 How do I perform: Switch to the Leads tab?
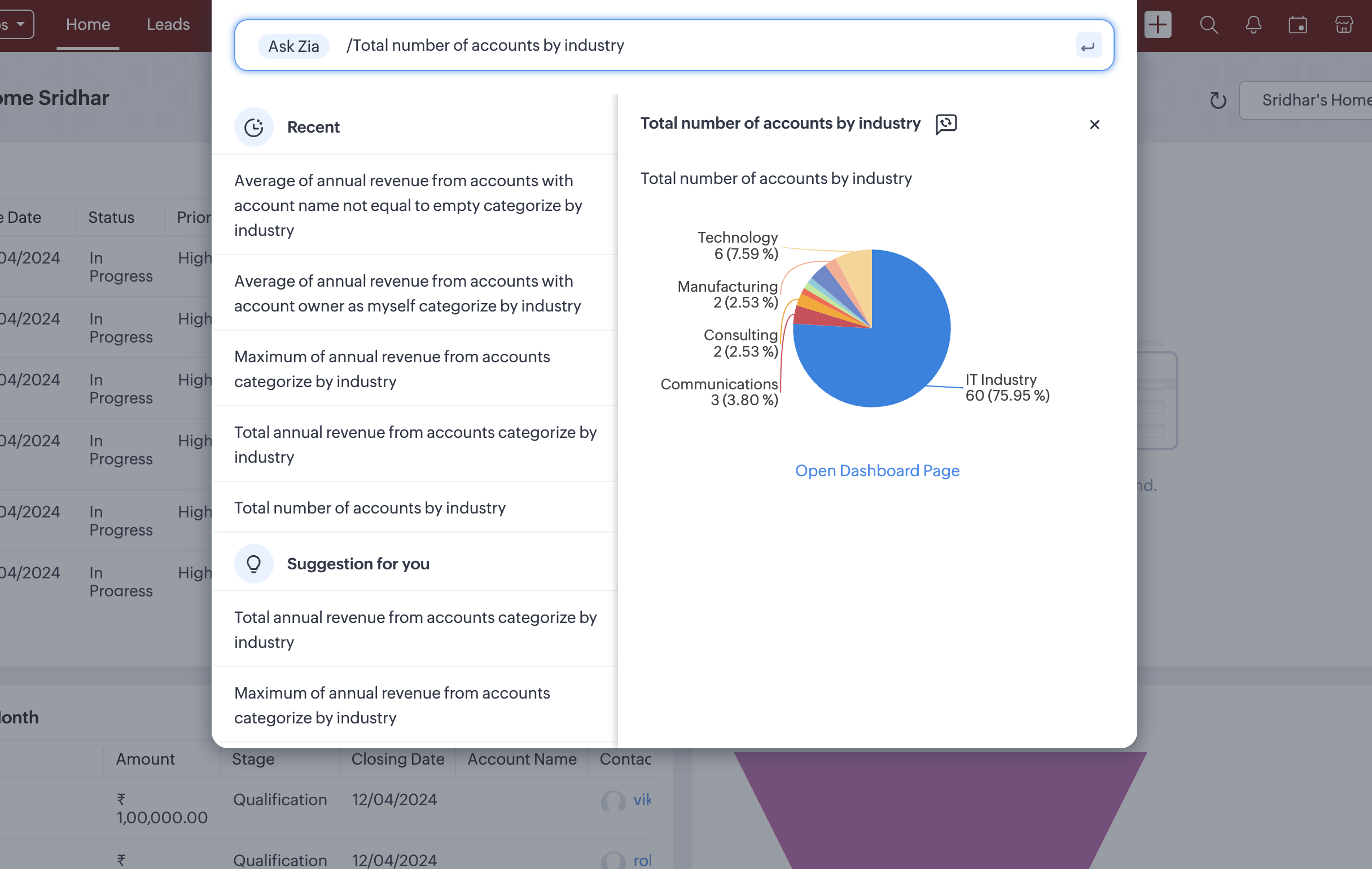pos(168,24)
